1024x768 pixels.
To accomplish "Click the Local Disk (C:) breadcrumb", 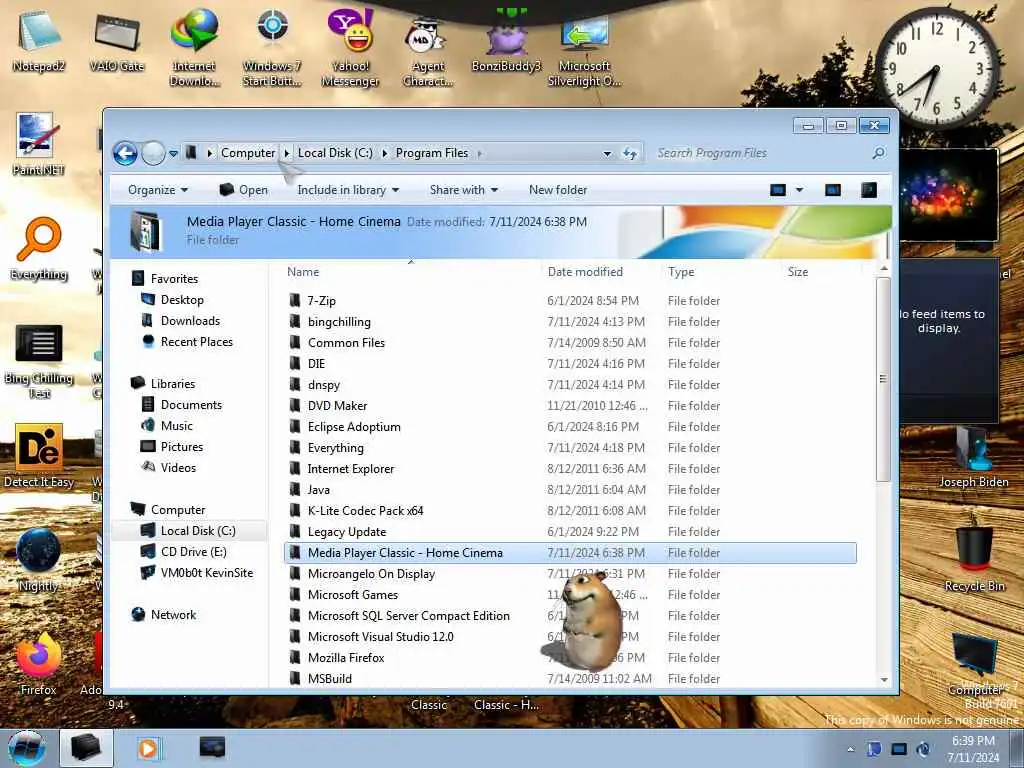I will pyautogui.click(x=335, y=153).
